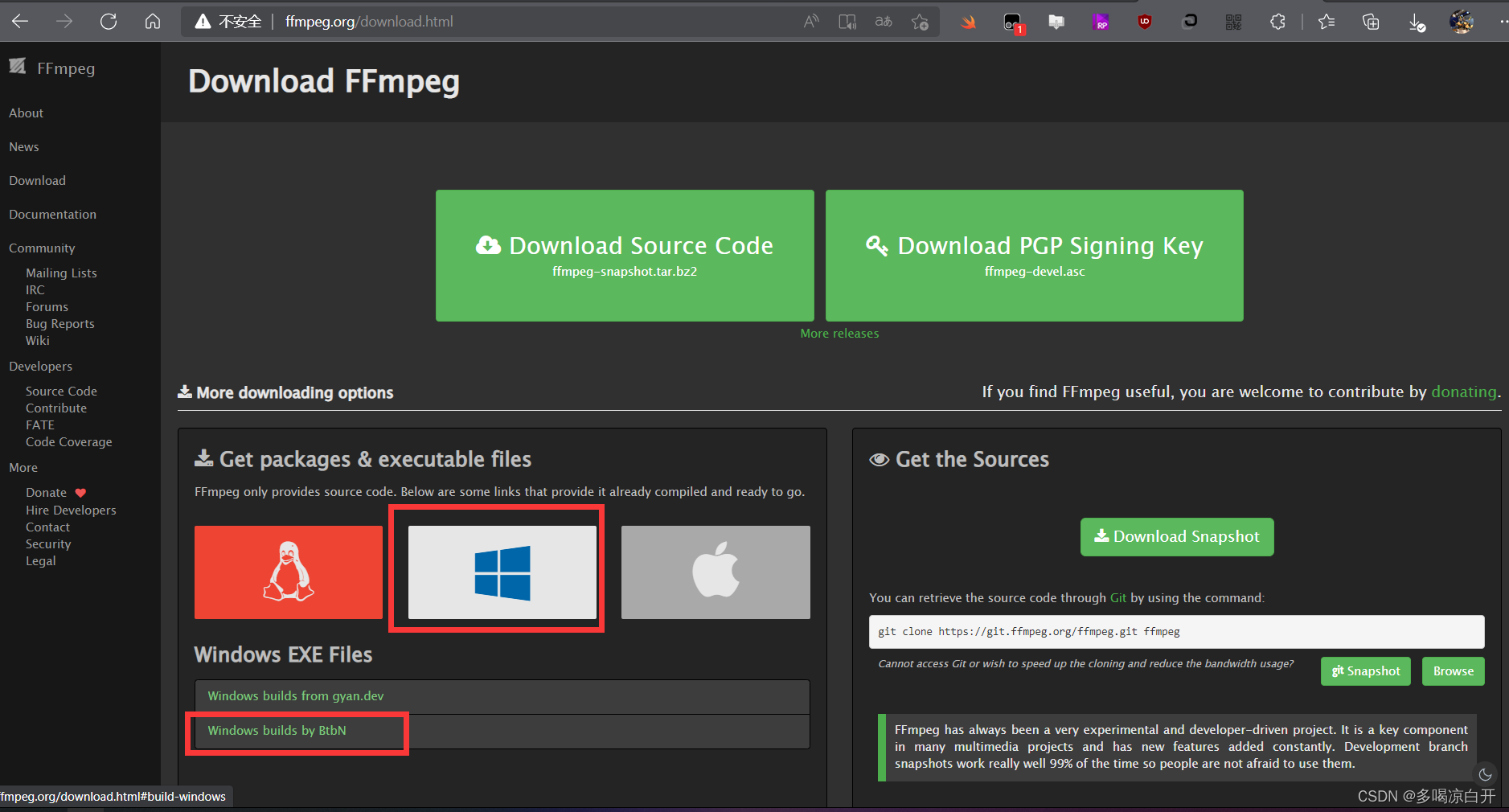Click the purple RP extension icon
This screenshot has height=812, width=1509.
click(1101, 23)
